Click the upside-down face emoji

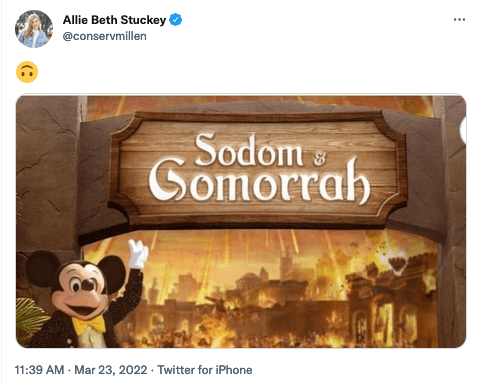27,72
